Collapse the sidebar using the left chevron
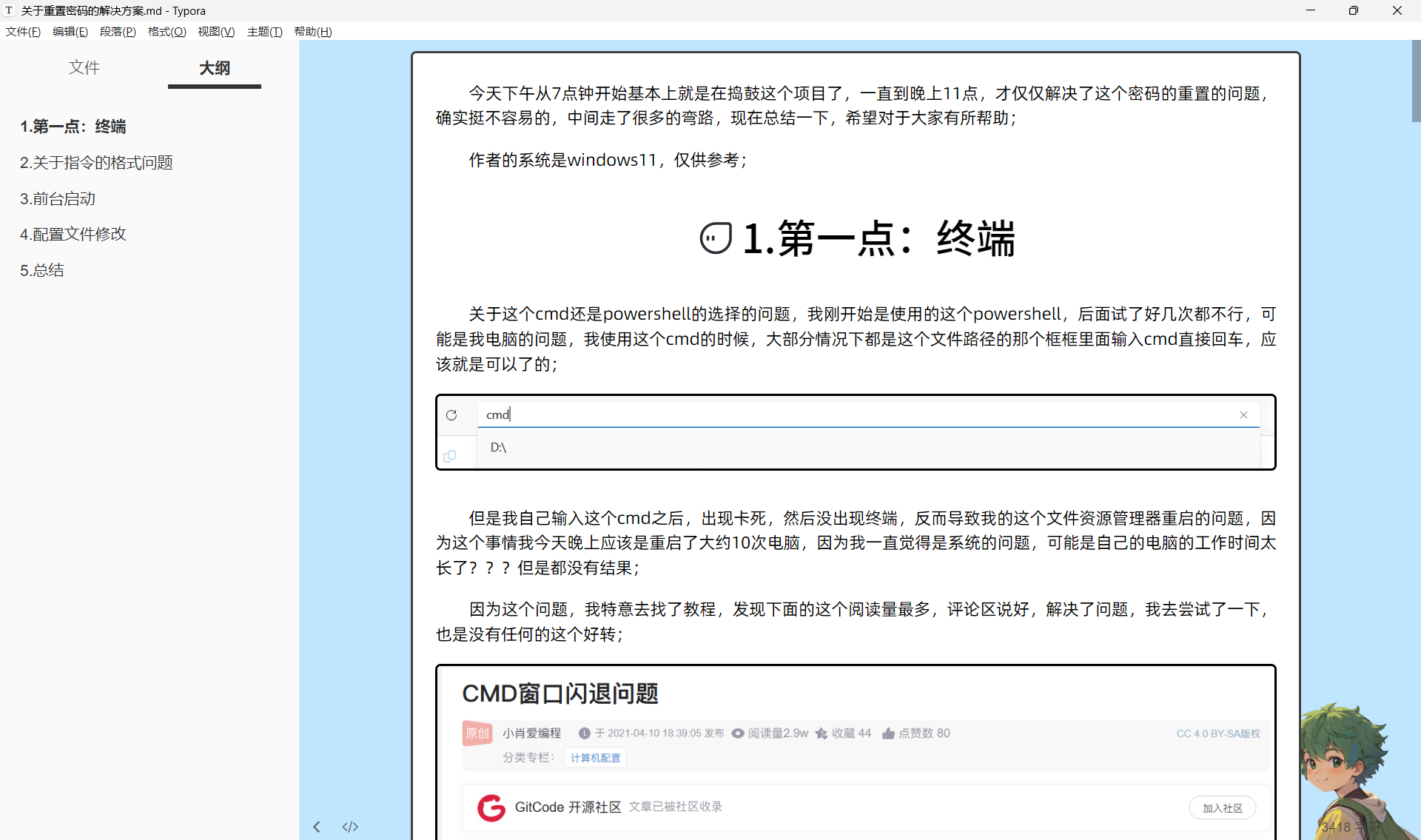 click(x=317, y=827)
